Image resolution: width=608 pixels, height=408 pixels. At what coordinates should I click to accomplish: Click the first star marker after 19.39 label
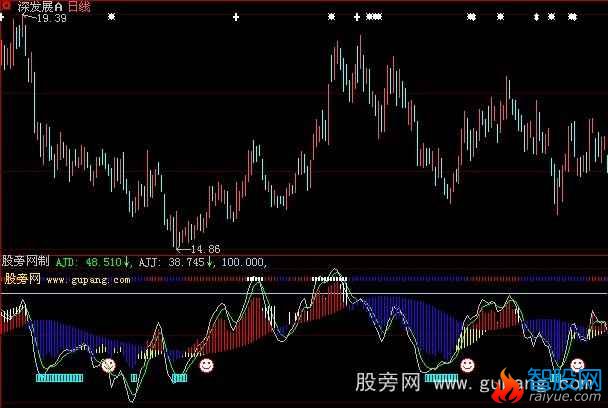coord(112,17)
